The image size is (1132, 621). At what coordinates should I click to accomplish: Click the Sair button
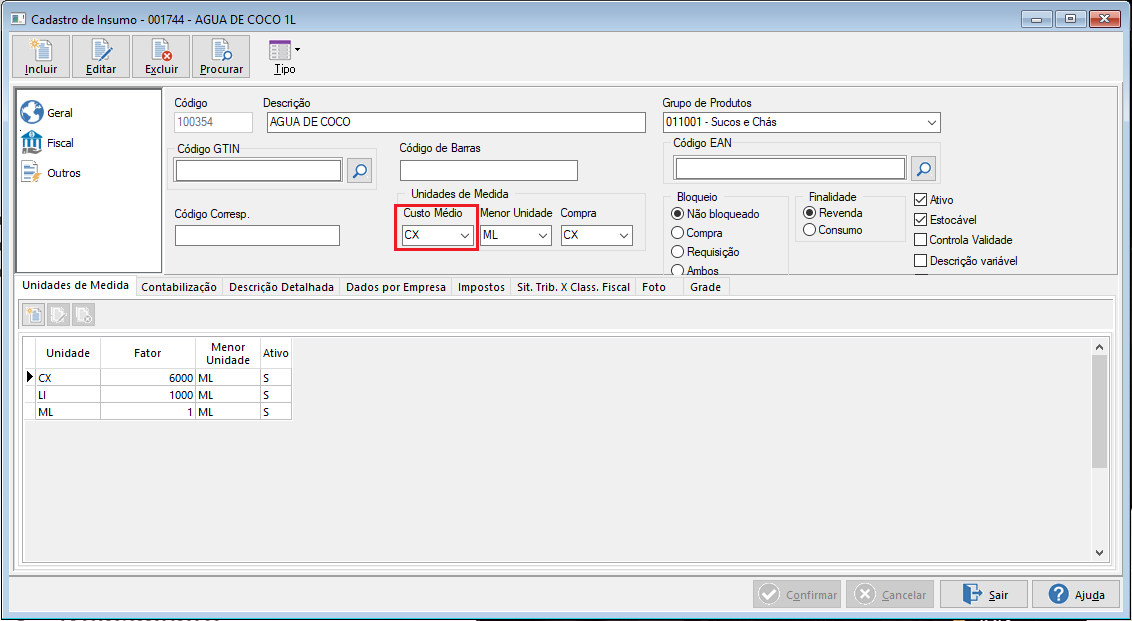(983, 595)
